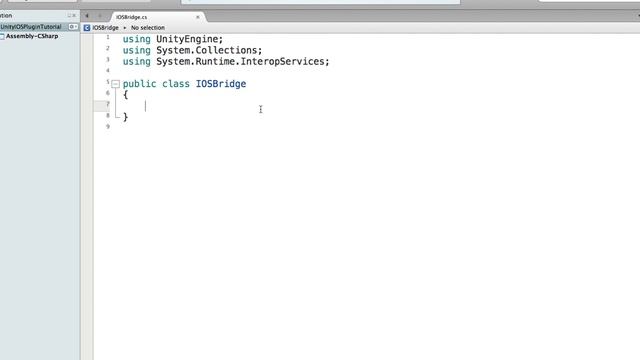Viewport: 640px width, 360px height.
Task: Open the IOSBridge class breadcrumb selector
Action: click(x=105, y=28)
